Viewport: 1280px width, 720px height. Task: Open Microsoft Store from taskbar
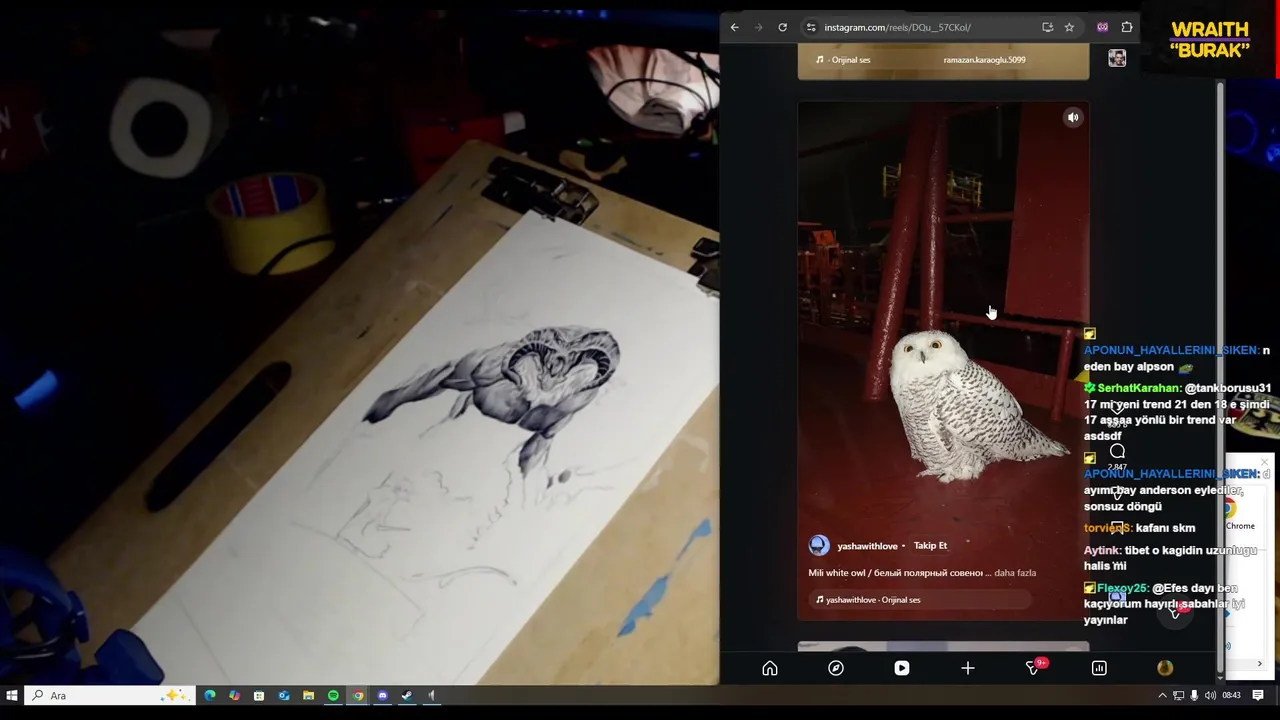coord(259,695)
